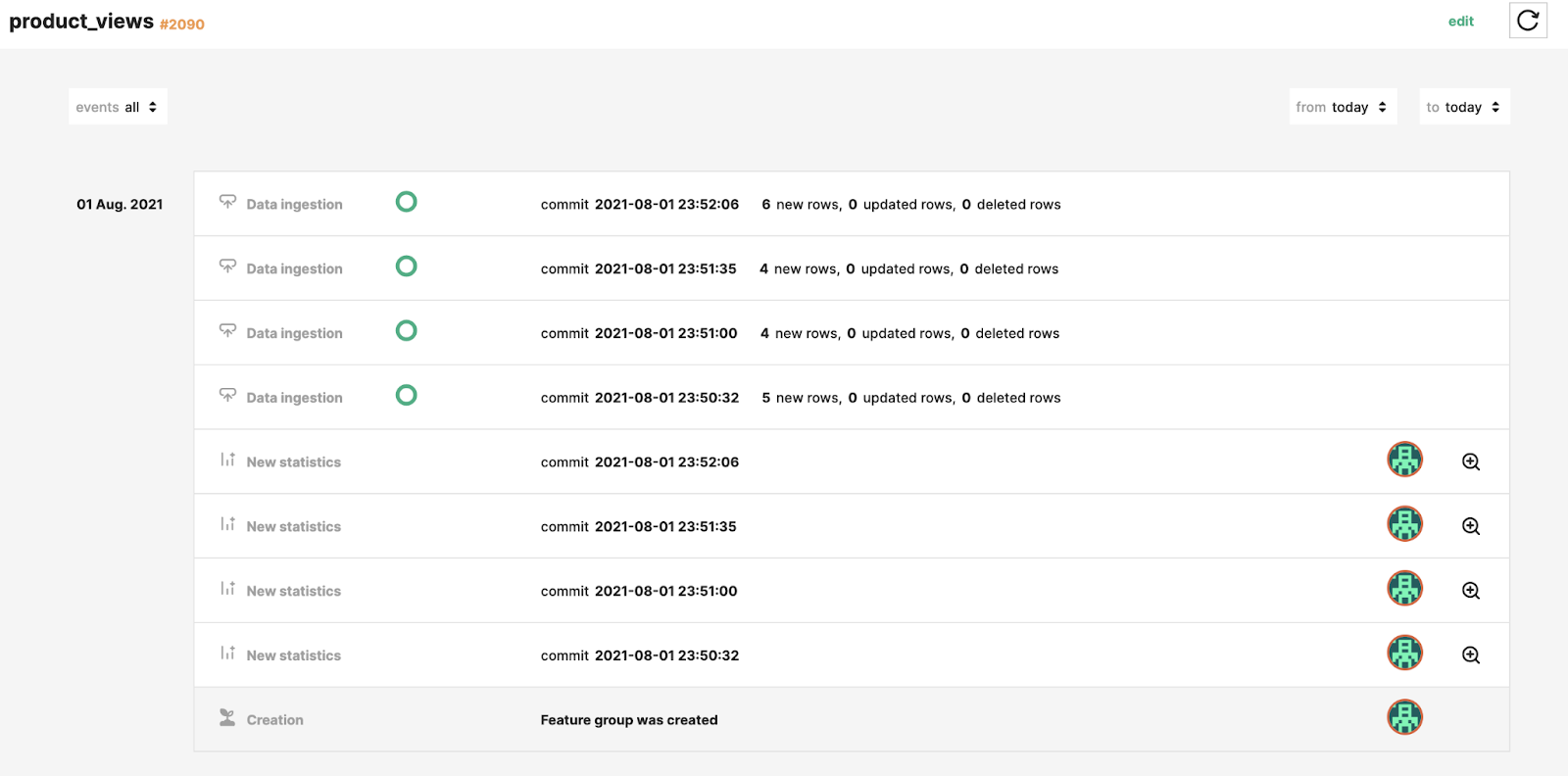The height and width of the screenshot is (776, 1568).
Task: Click user avatar on Creation row
Action: pyautogui.click(x=1404, y=717)
